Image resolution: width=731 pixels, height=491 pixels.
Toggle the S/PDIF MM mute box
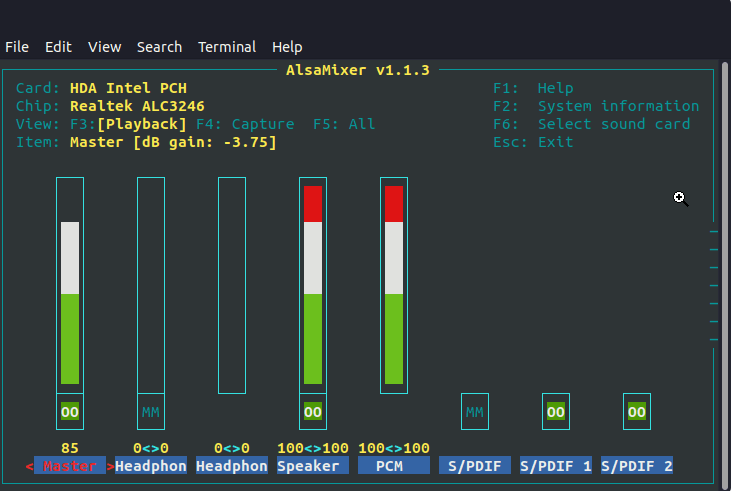(x=475, y=412)
